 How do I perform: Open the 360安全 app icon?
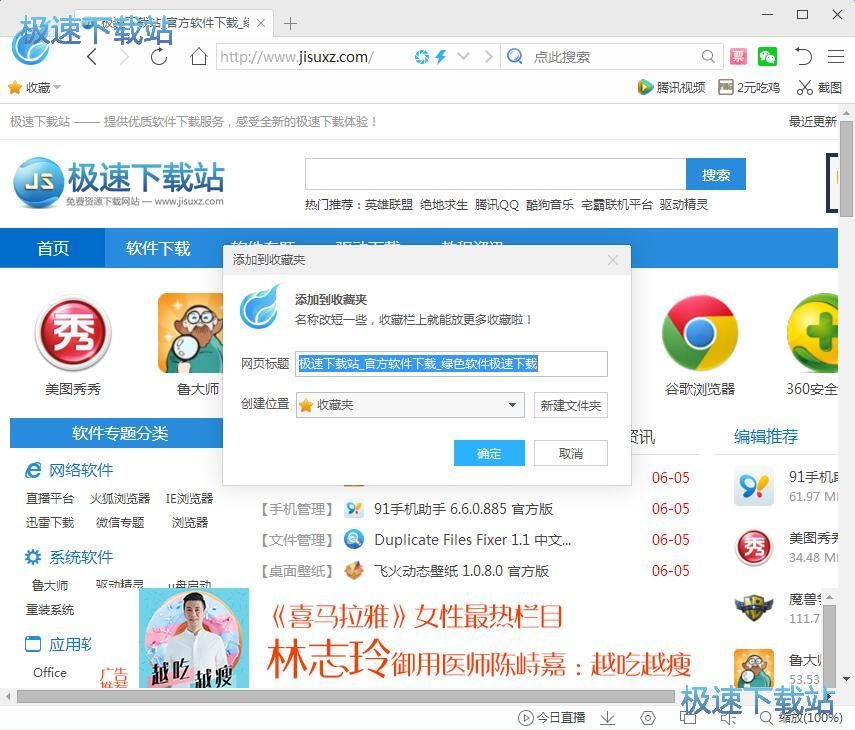pos(812,333)
